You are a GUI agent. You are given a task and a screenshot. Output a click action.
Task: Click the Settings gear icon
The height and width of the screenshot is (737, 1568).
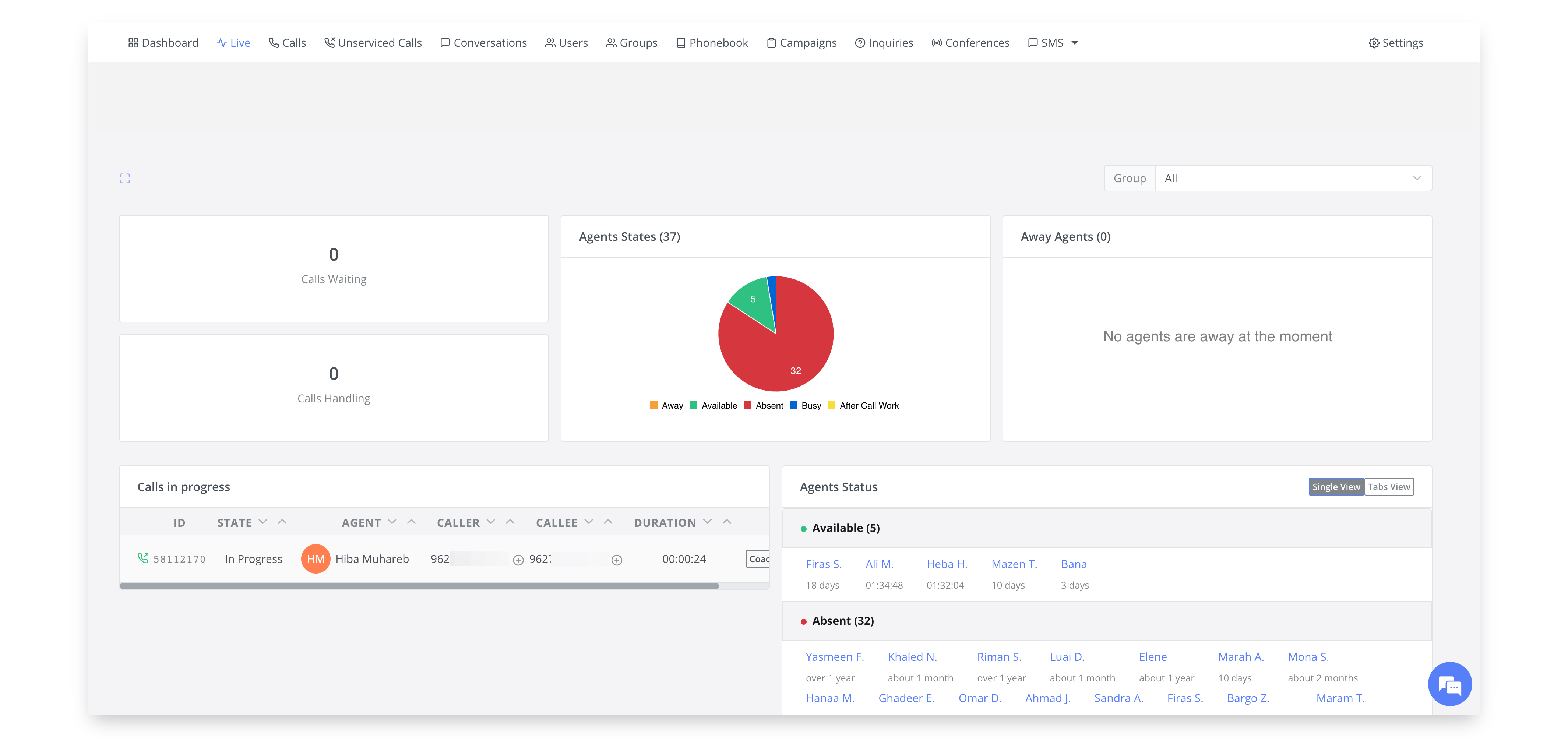pyautogui.click(x=1374, y=43)
